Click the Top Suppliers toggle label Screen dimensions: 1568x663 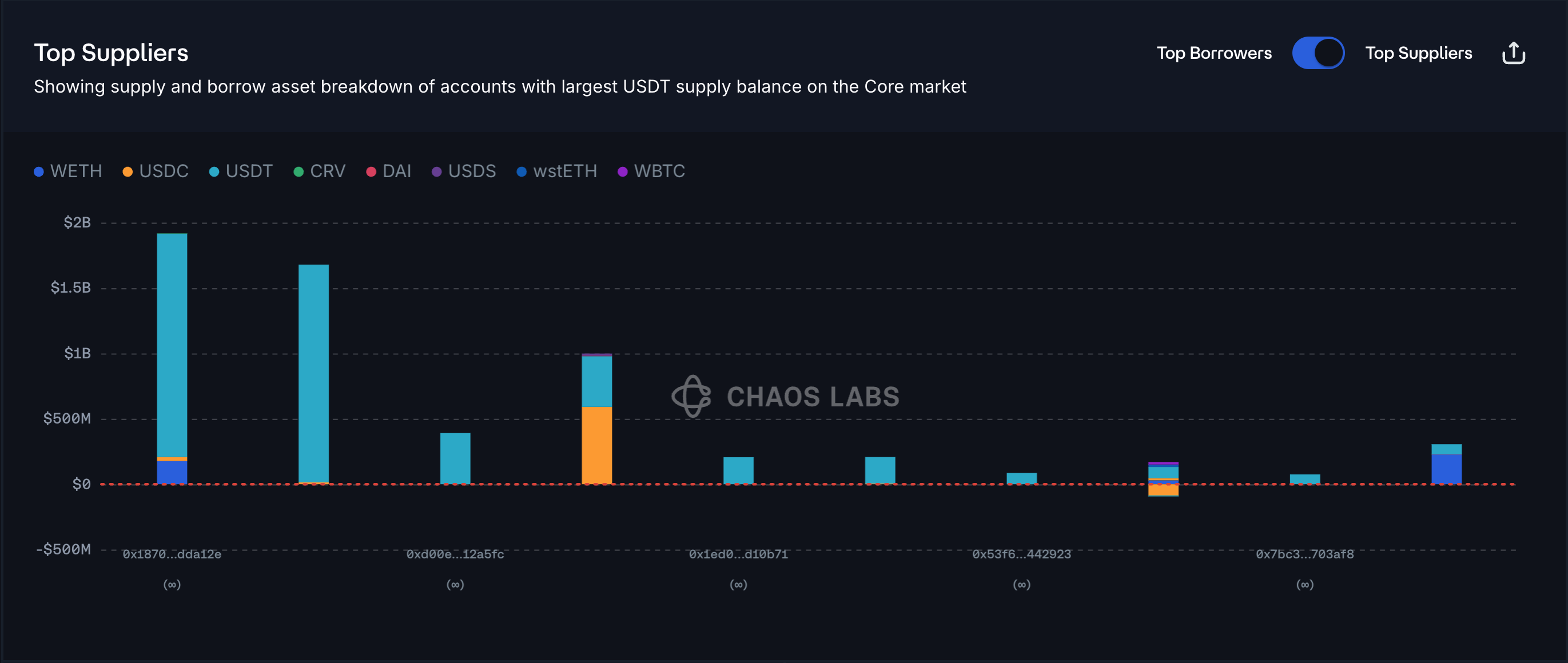1418,54
